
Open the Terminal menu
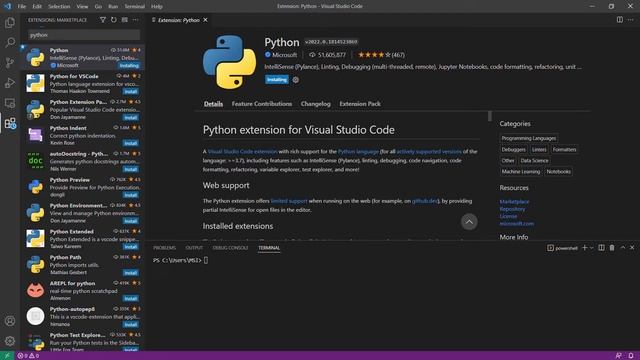click(135, 7)
